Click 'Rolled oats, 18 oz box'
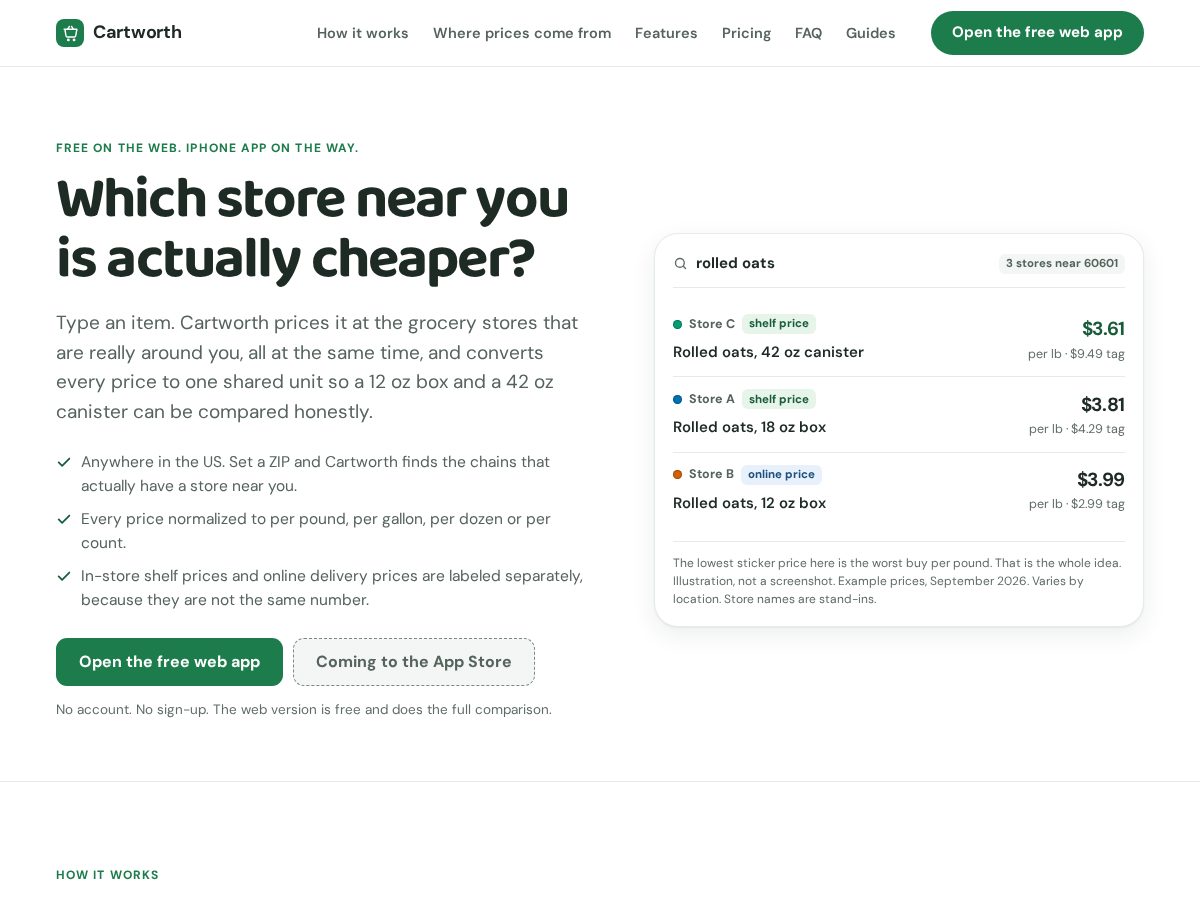 pos(749,427)
